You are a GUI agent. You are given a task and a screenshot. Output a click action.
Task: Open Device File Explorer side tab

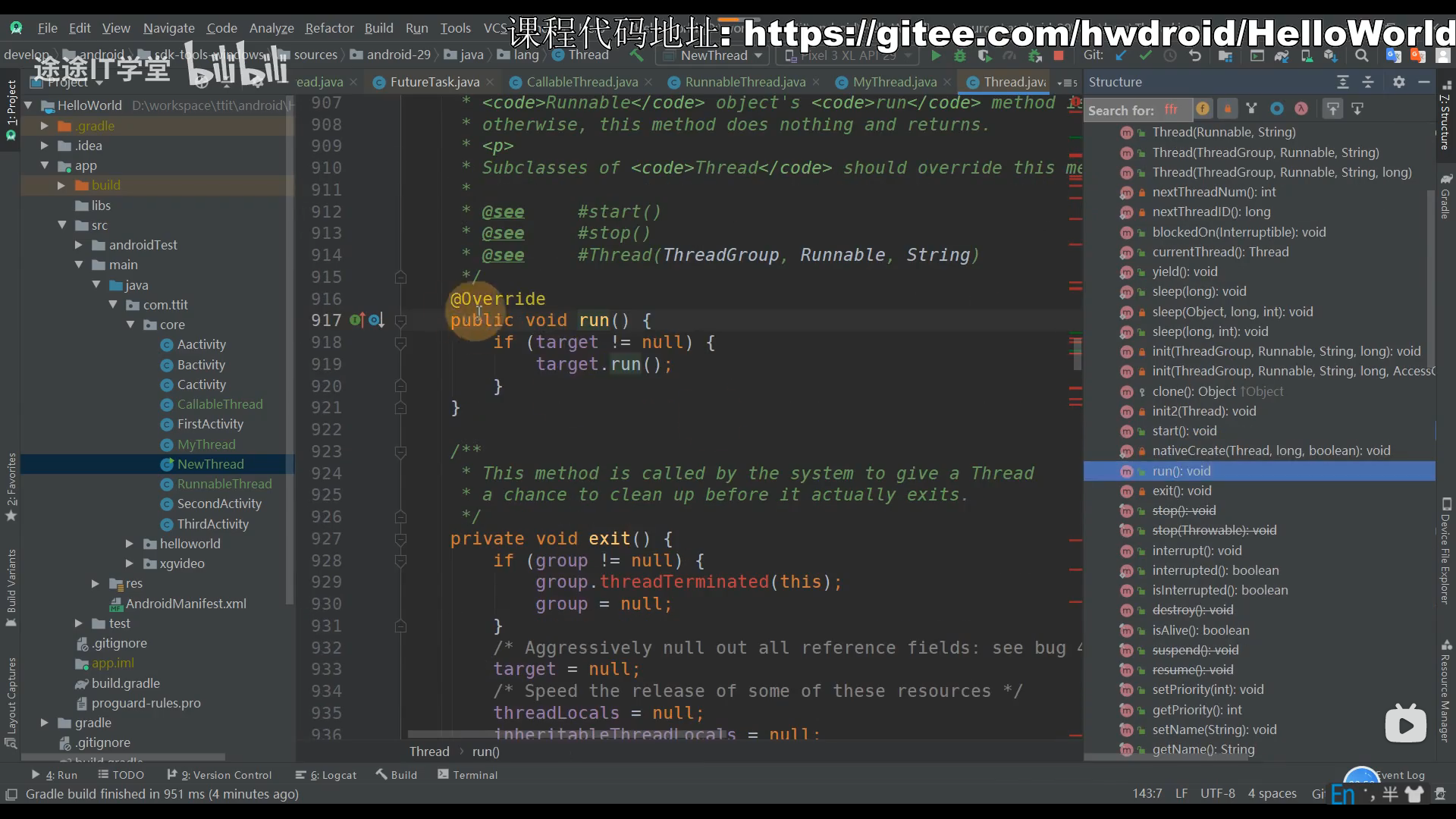pos(1446,552)
